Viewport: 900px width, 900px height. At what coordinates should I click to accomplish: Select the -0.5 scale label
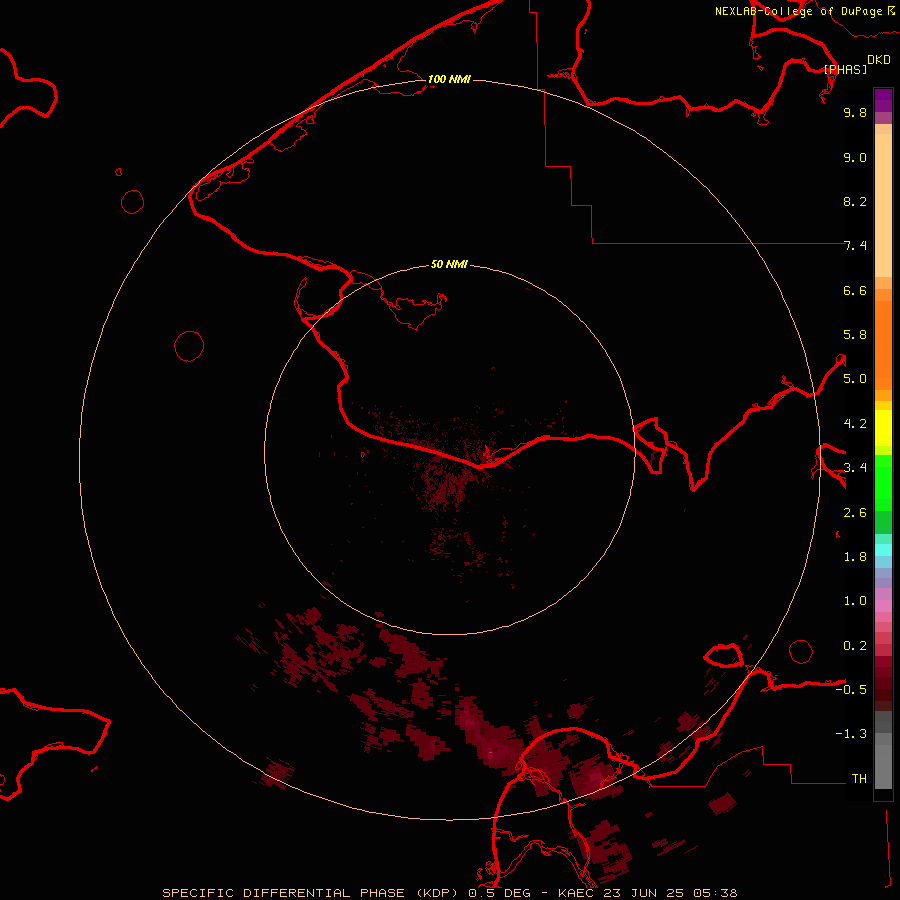click(x=851, y=689)
